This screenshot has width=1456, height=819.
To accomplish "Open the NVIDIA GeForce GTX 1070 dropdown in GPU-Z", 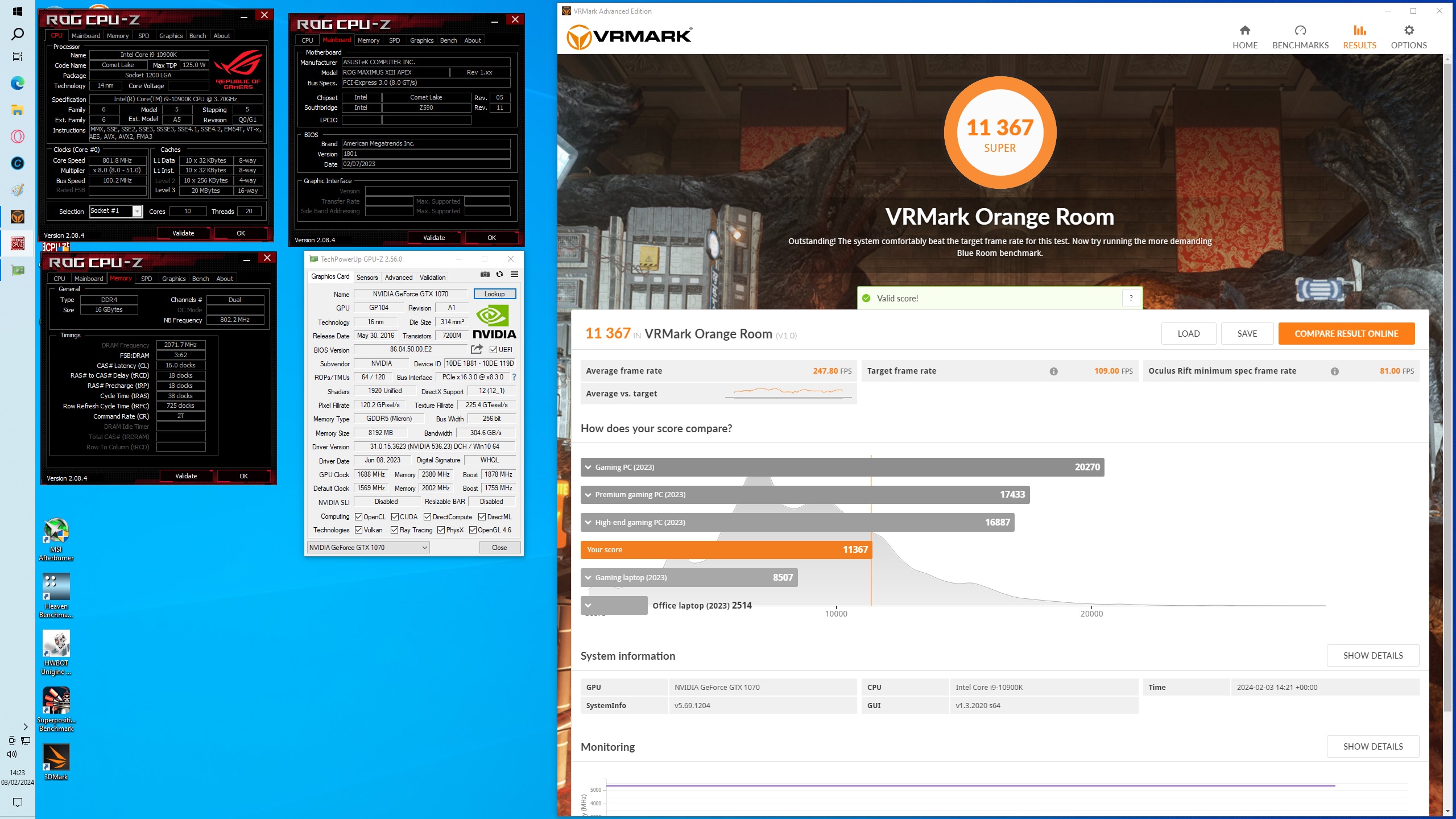I will tap(368, 548).
